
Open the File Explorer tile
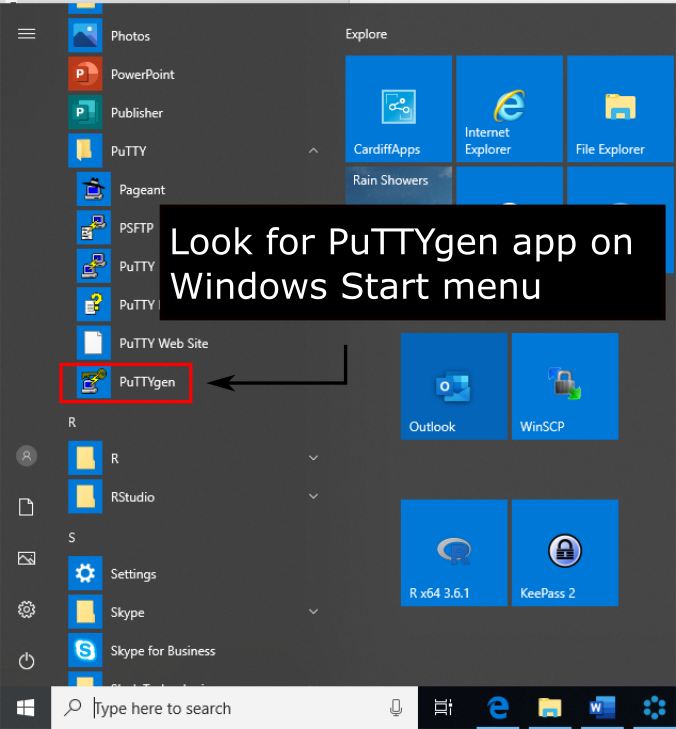620,109
